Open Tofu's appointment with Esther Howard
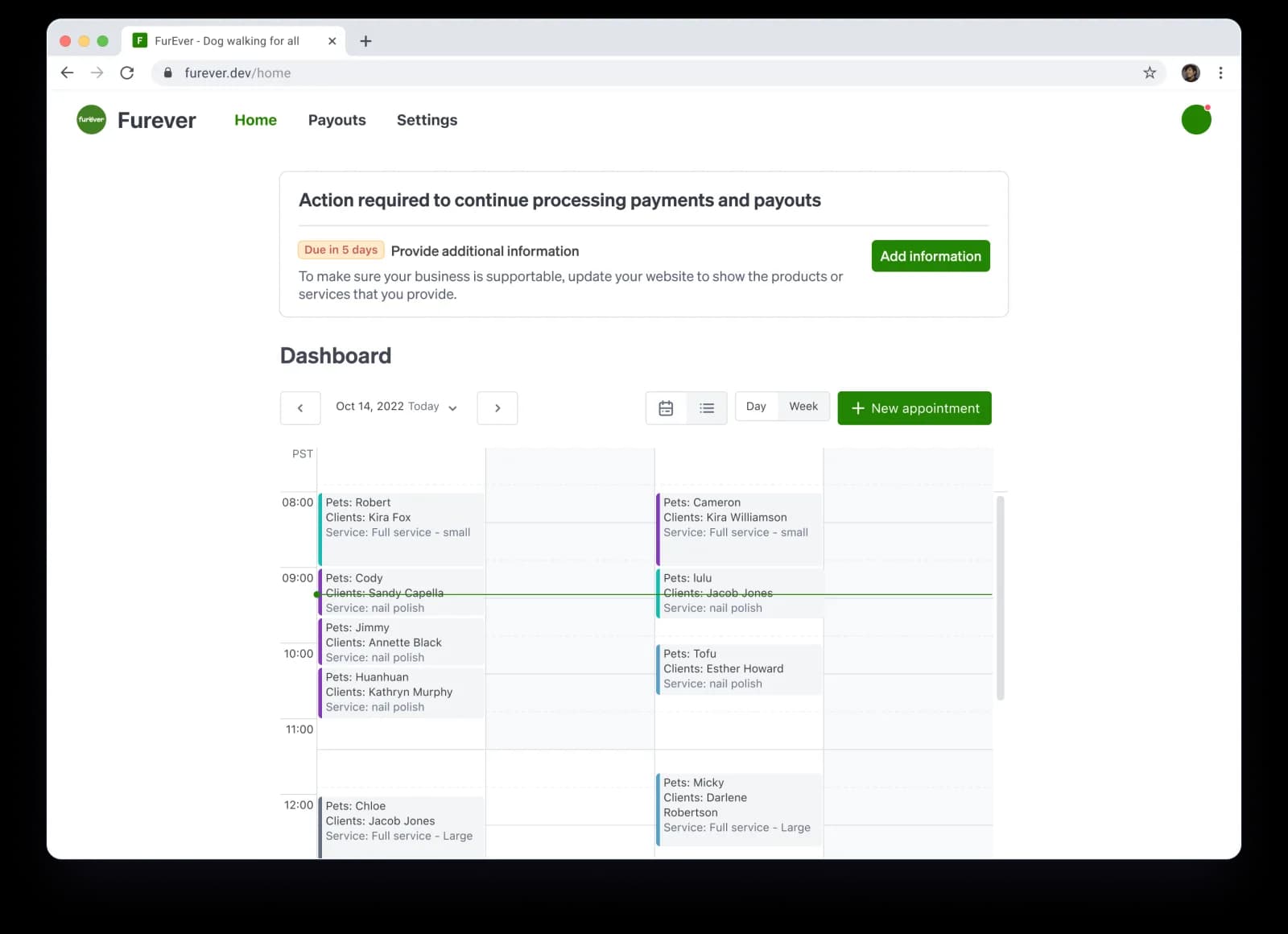Viewport: 1288px width, 934px height. (739, 668)
